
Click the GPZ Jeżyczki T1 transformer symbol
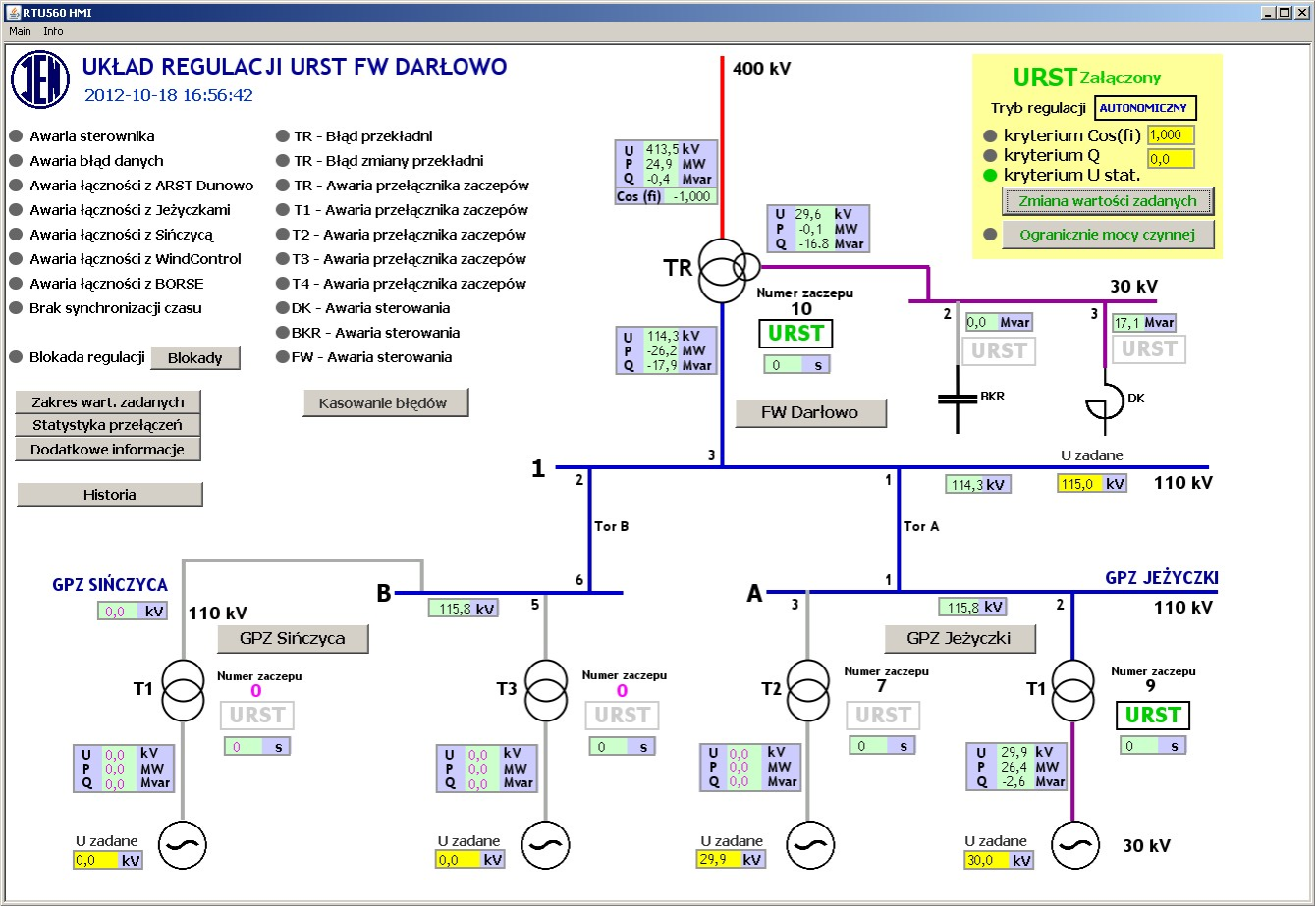[1072, 691]
